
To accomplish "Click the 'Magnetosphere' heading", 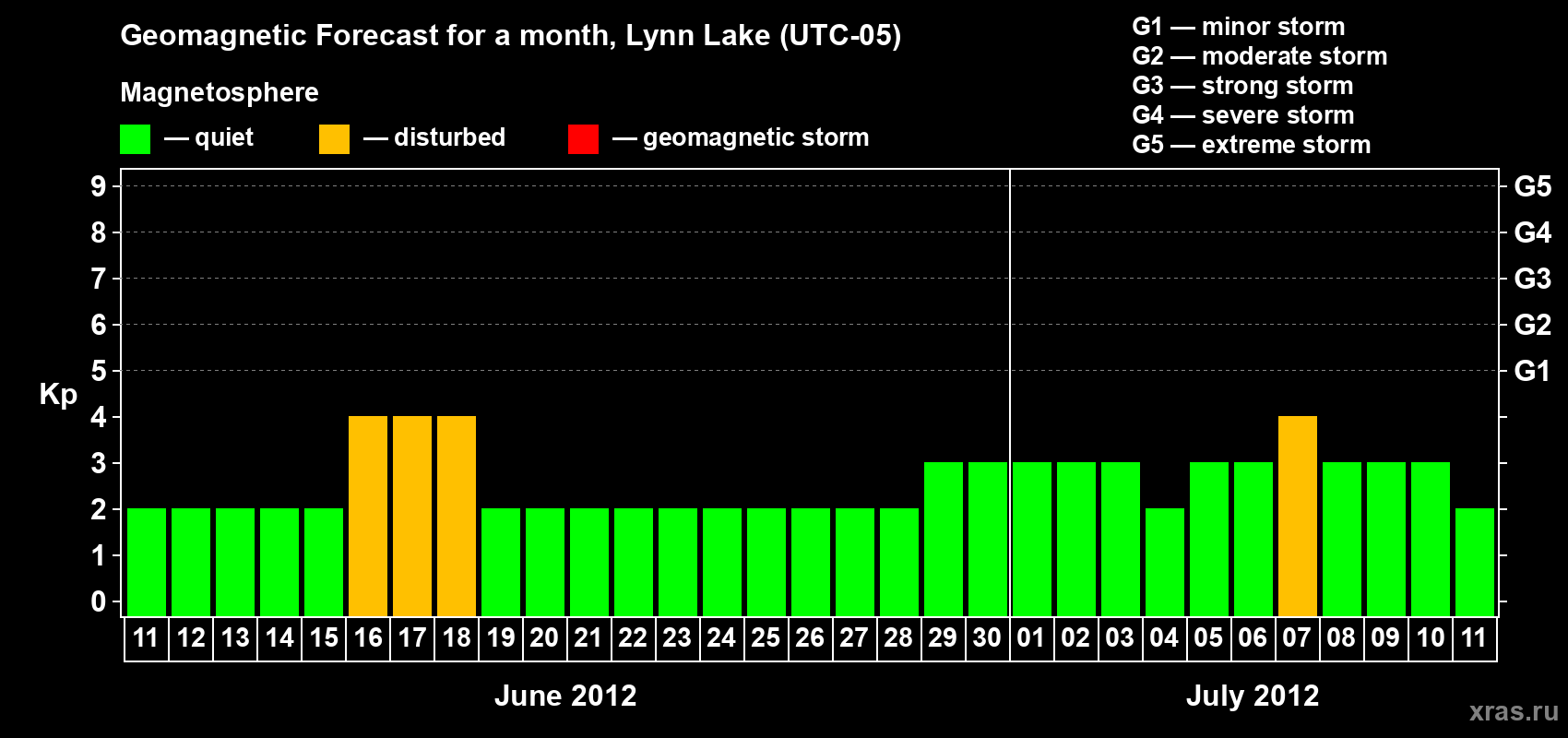I will pyautogui.click(x=220, y=92).
